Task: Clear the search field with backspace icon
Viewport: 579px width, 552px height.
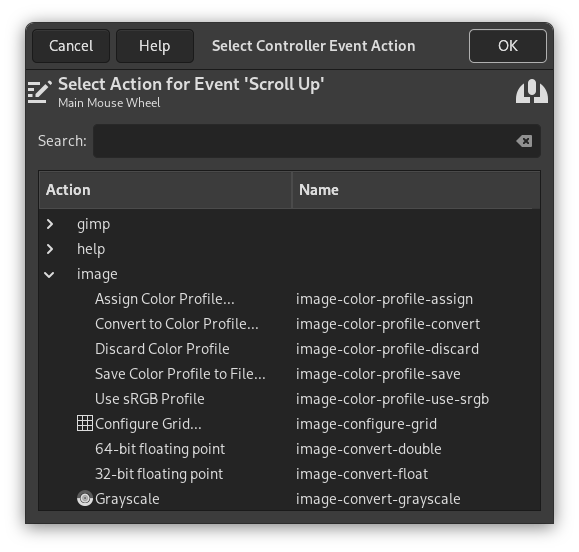Action: (524, 141)
